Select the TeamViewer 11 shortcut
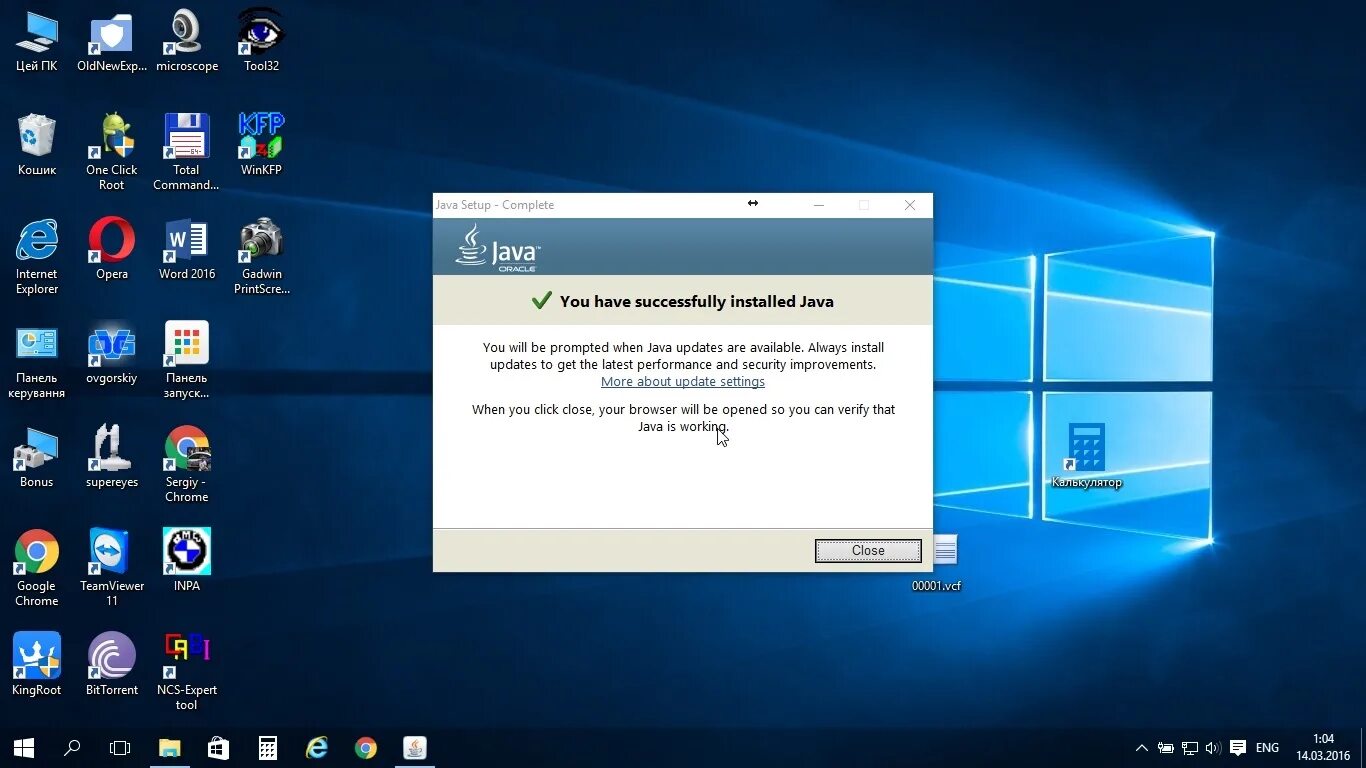Viewport: 1366px width, 768px height. (x=112, y=568)
